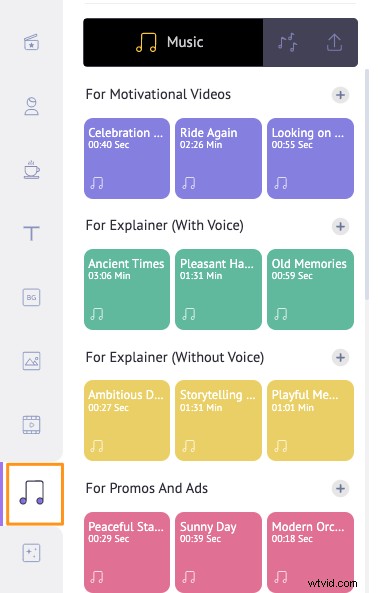Select the Sunny Day track
The image size is (378, 593).
(218, 552)
